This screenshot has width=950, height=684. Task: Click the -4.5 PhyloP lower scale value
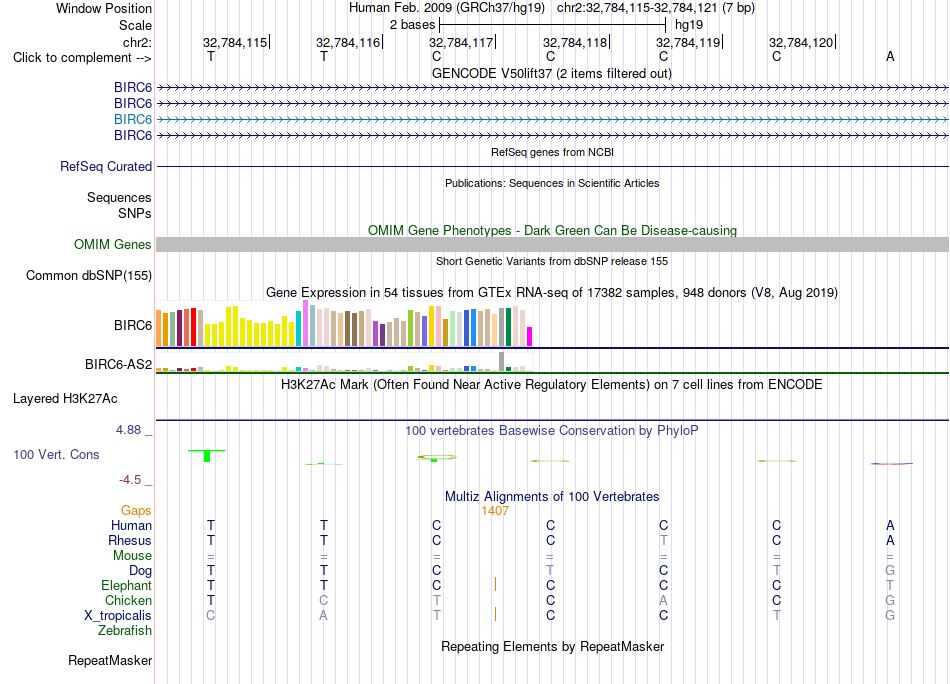click(x=130, y=480)
